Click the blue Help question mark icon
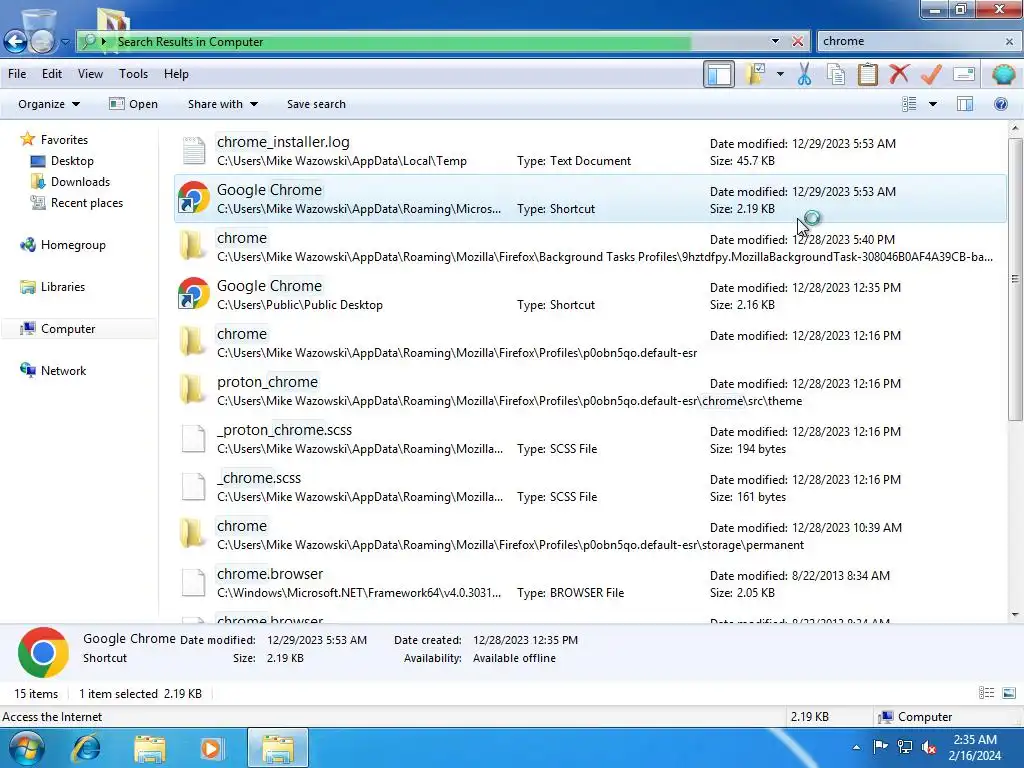 point(1000,104)
